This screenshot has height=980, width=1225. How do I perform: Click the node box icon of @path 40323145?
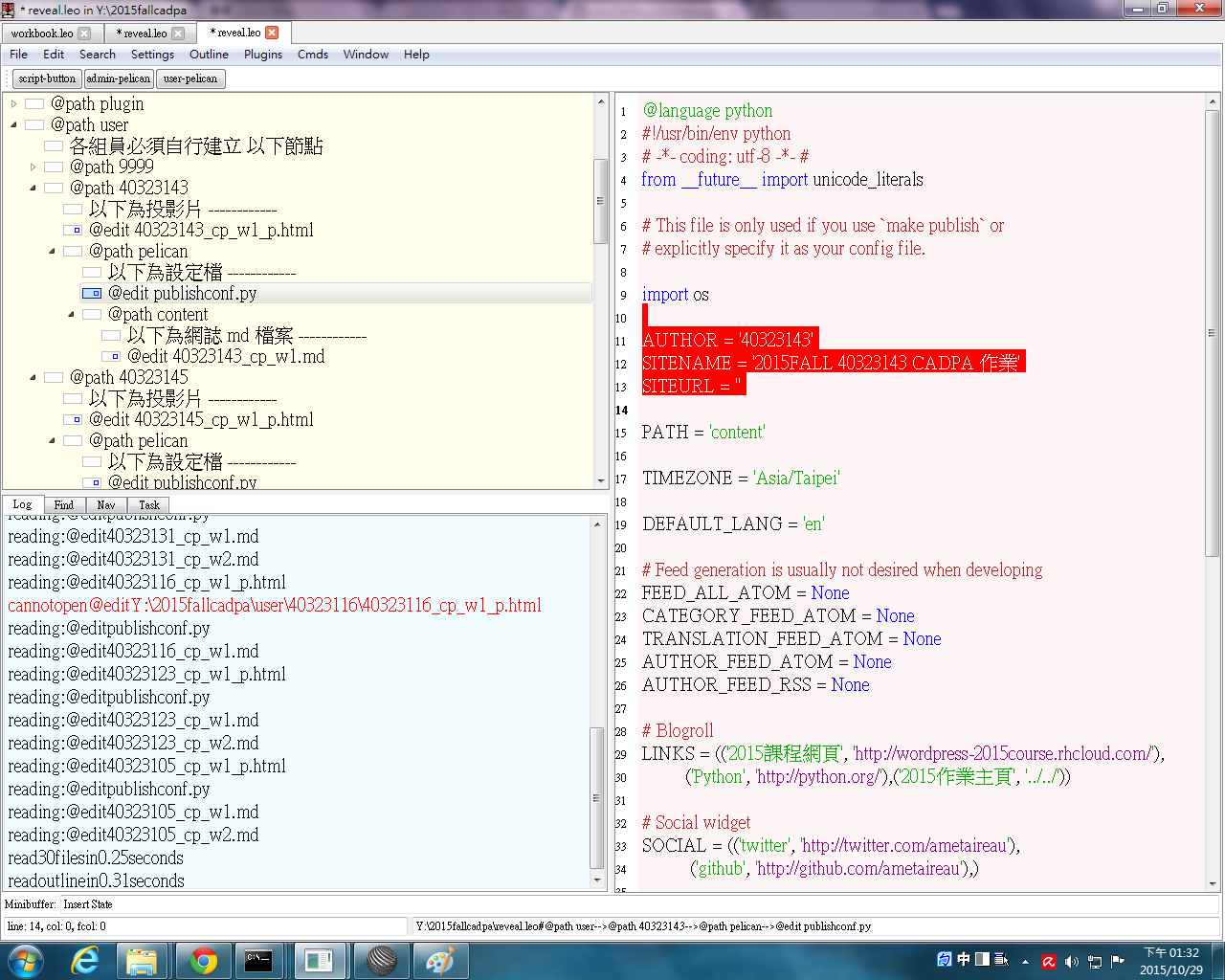pyautogui.click(x=54, y=377)
